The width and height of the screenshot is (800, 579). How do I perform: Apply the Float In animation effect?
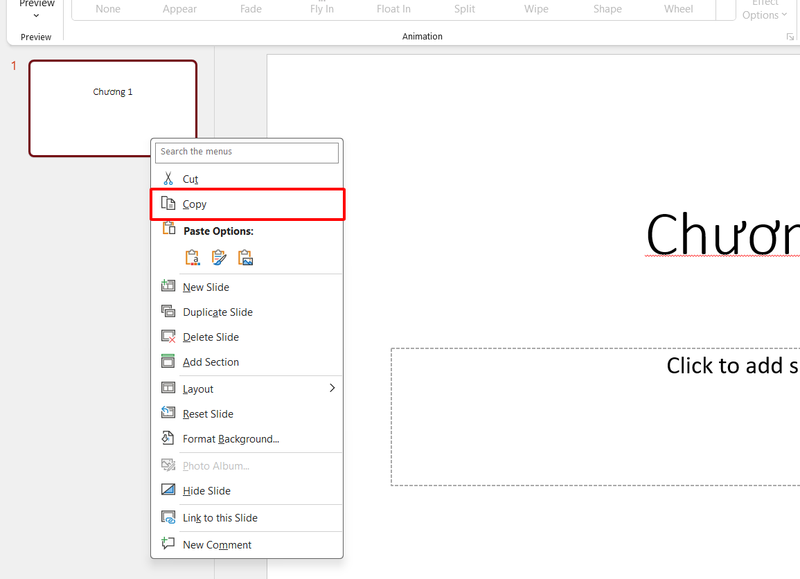(x=393, y=9)
